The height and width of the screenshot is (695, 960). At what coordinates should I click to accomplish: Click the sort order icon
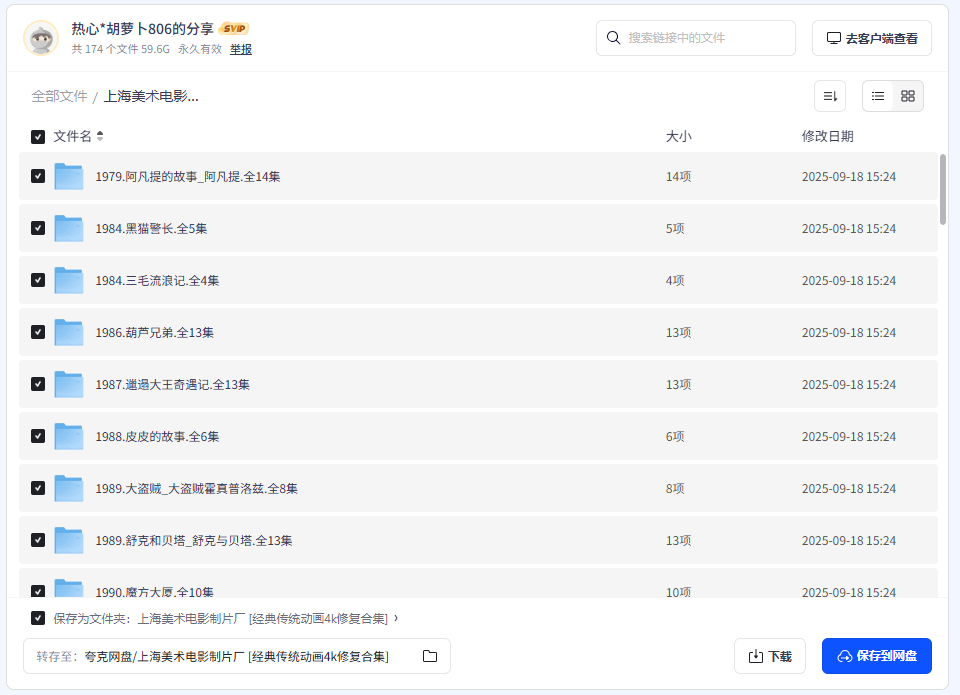click(829, 96)
